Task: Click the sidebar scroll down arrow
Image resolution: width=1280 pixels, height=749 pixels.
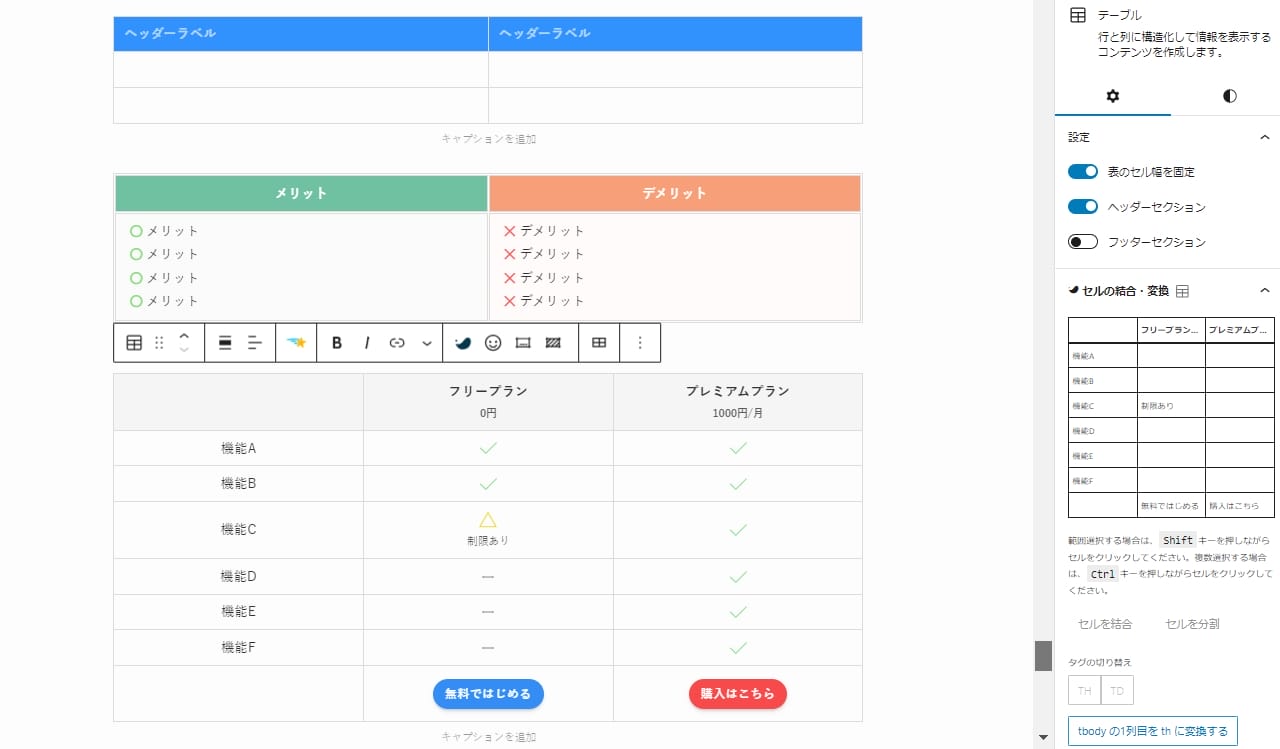Action: coord(1044,738)
